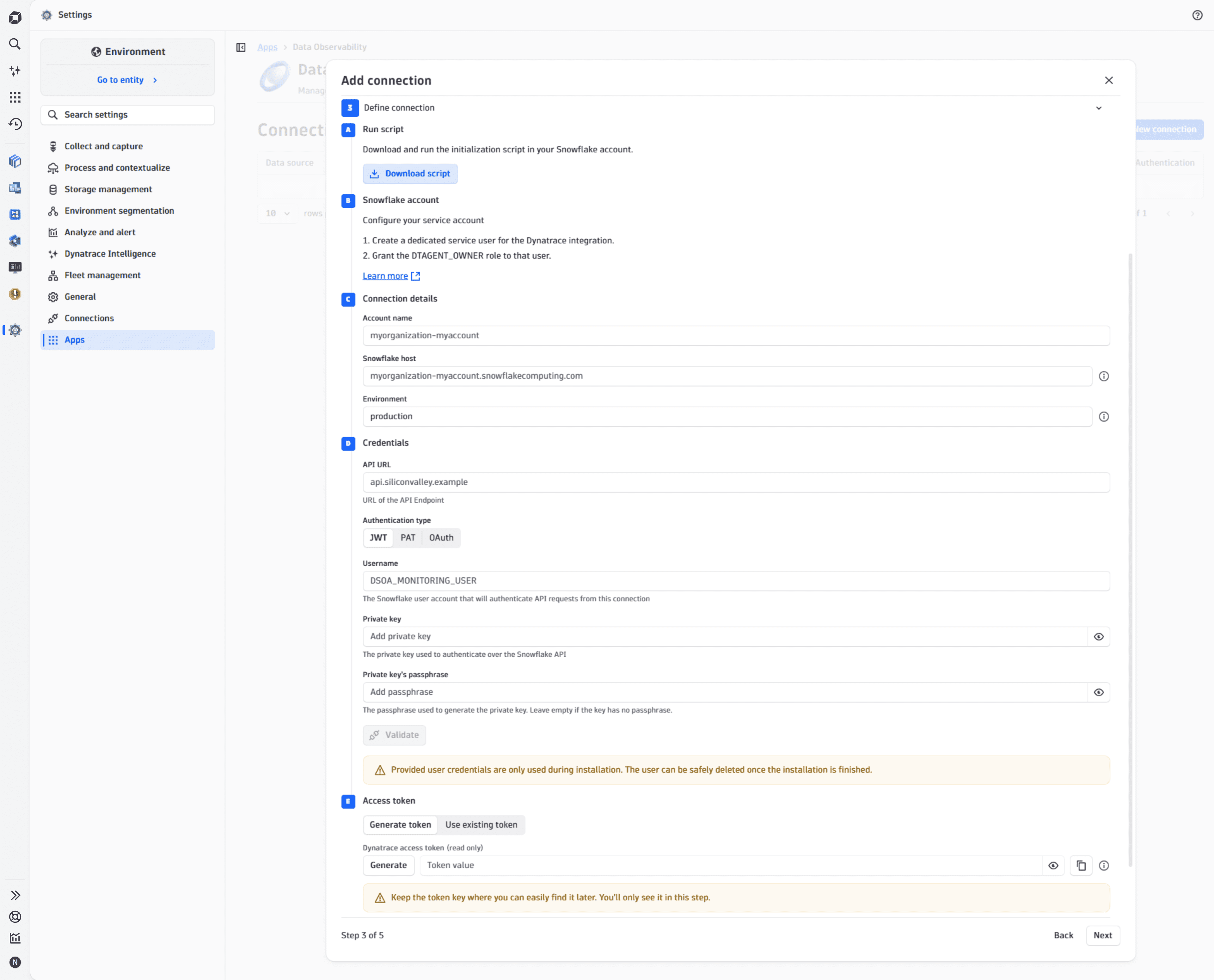Viewport: 1214px width, 980px height.
Task: Show Snowflake host info icon
Action: 1104,377
